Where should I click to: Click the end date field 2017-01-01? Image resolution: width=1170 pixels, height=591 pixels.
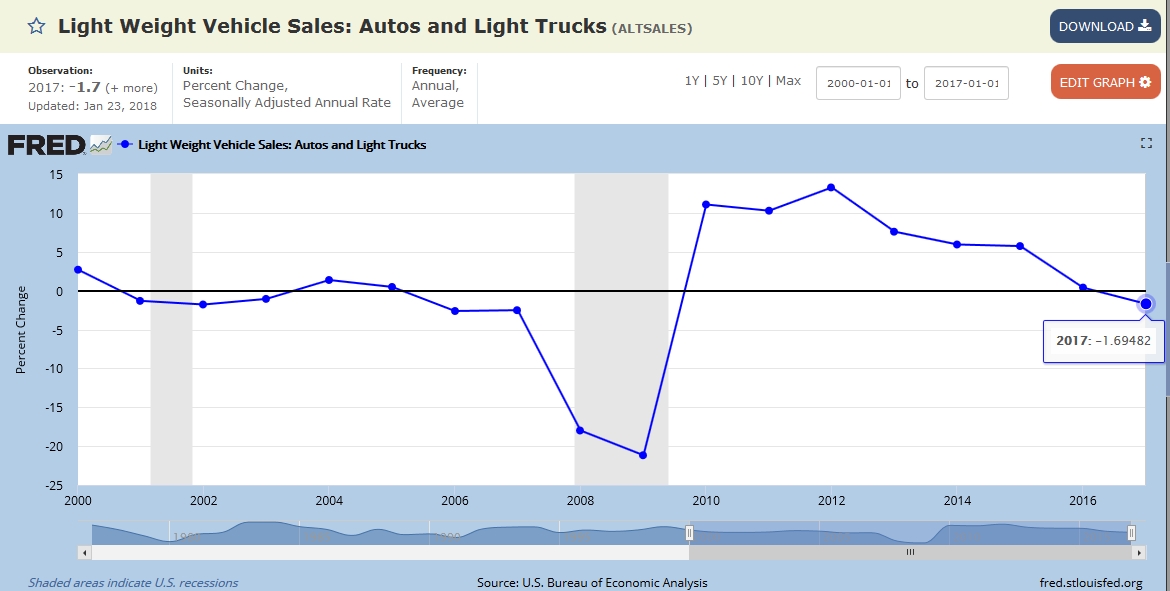tap(966, 83)
